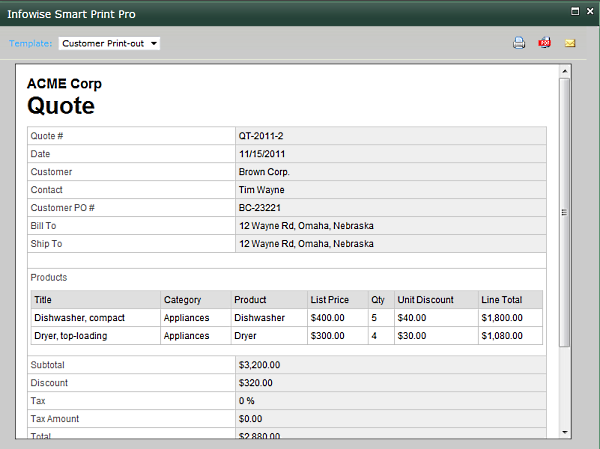
Task: Click the List Price column header
Action: click(x=330, y=300)
